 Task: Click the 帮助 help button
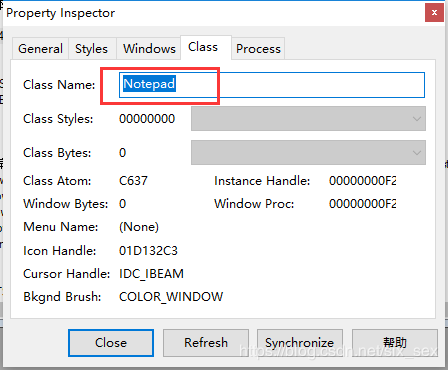point(395,343)
